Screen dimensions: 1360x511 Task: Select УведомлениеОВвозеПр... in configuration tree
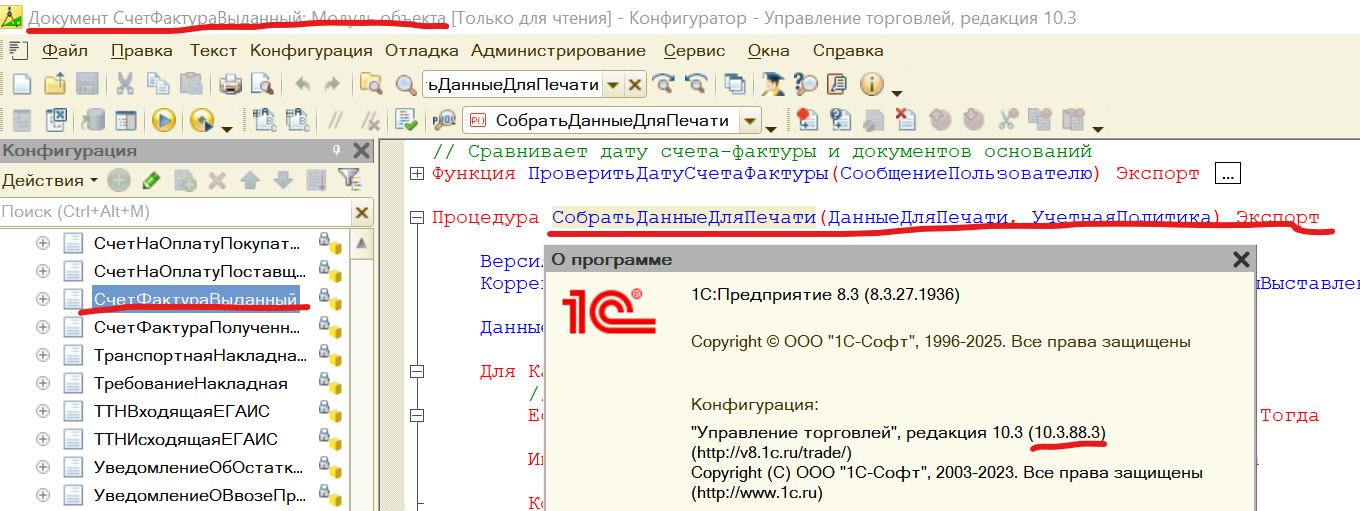[x=200, y=495]
